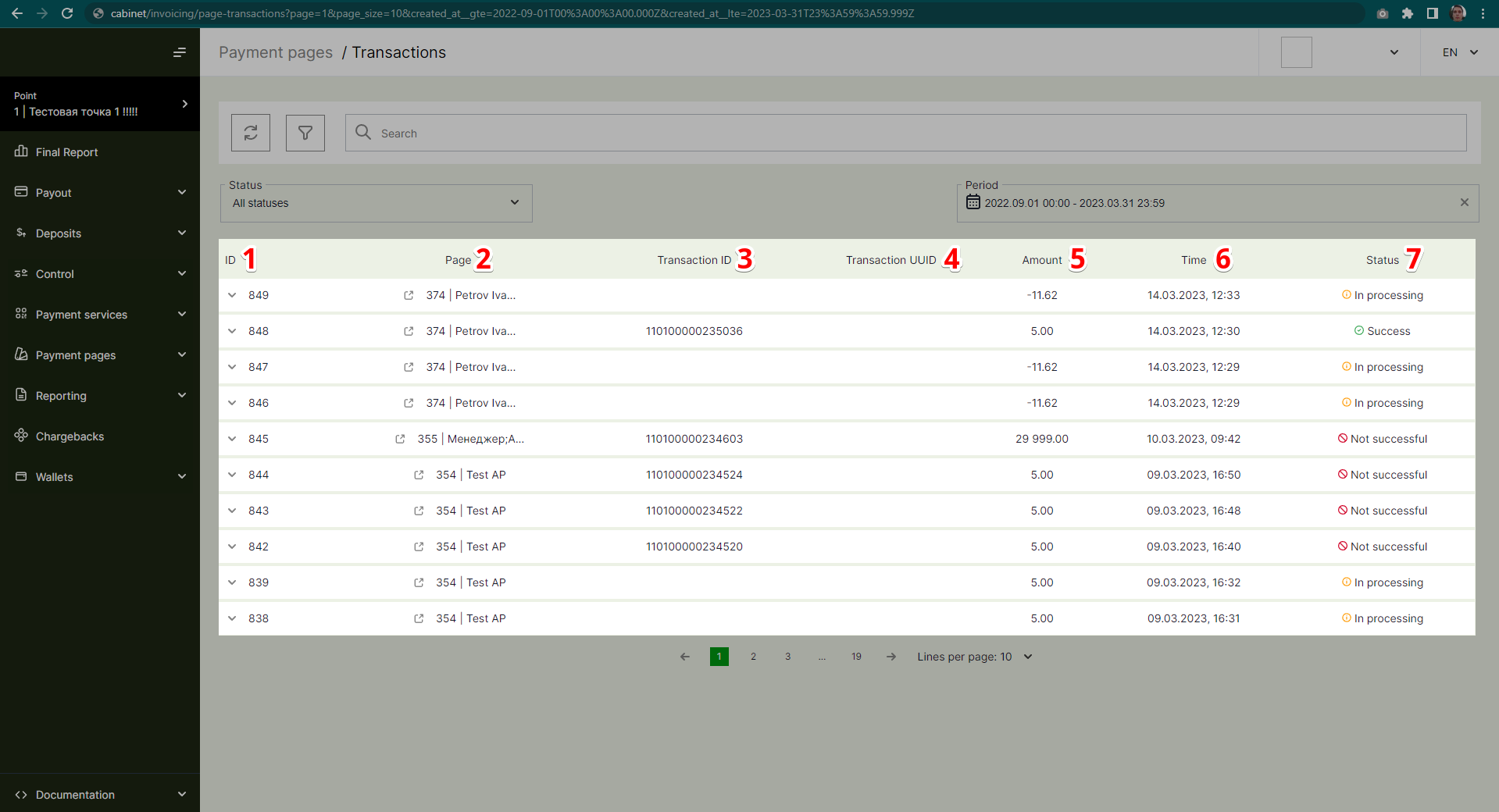
Task: Open the filter options button
Action: pyautogui.click(x=305, y=133)
